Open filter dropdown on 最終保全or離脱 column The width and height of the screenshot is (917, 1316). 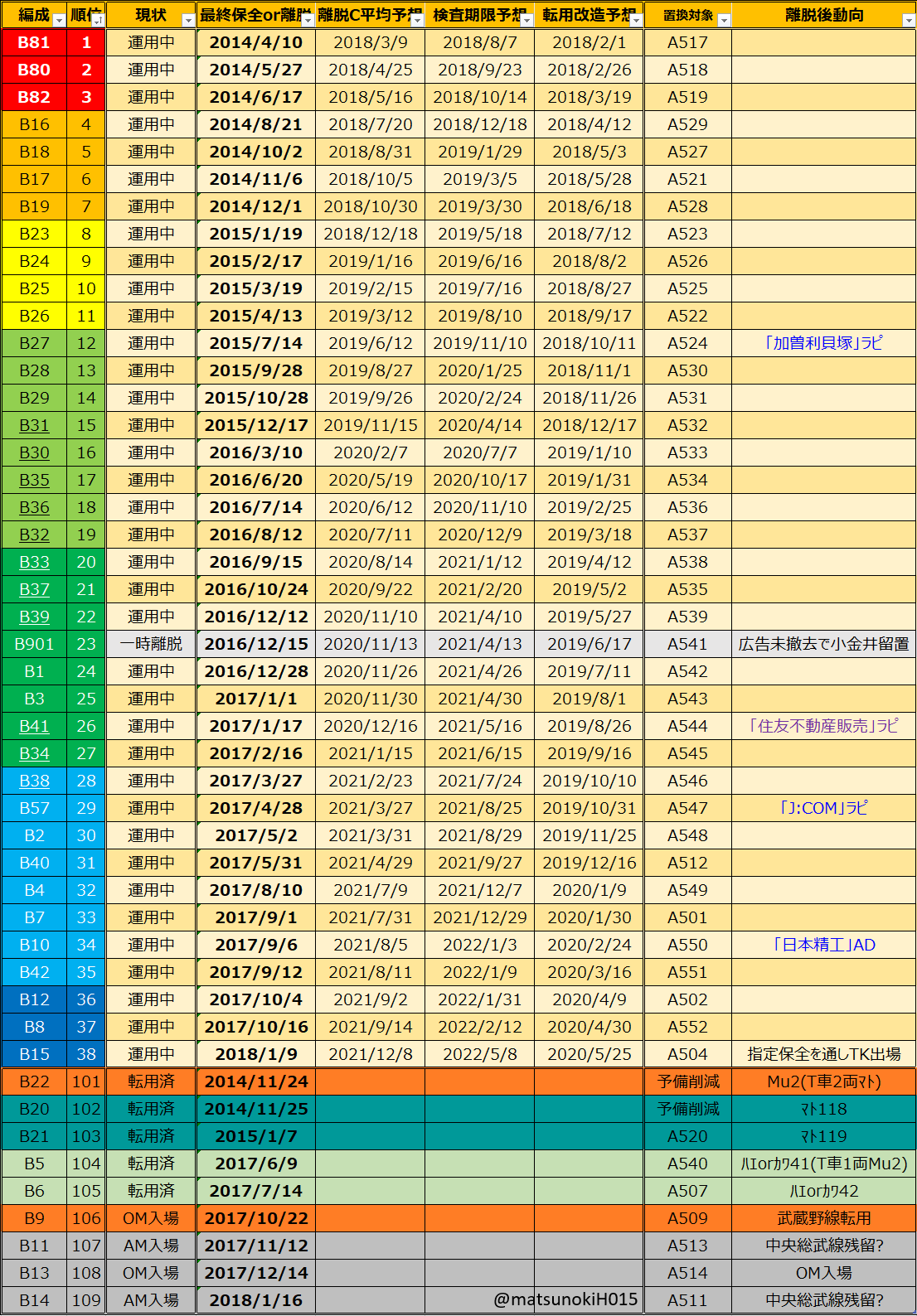tap(308, 21)
